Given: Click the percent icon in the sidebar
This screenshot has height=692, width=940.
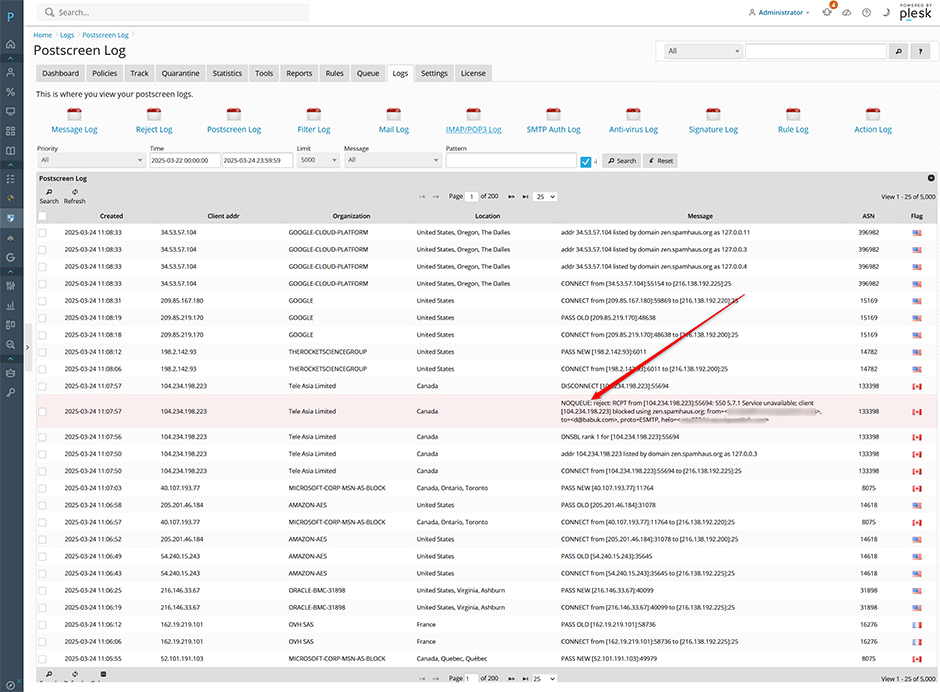Looking at the screenshot, I should point(10,92).
